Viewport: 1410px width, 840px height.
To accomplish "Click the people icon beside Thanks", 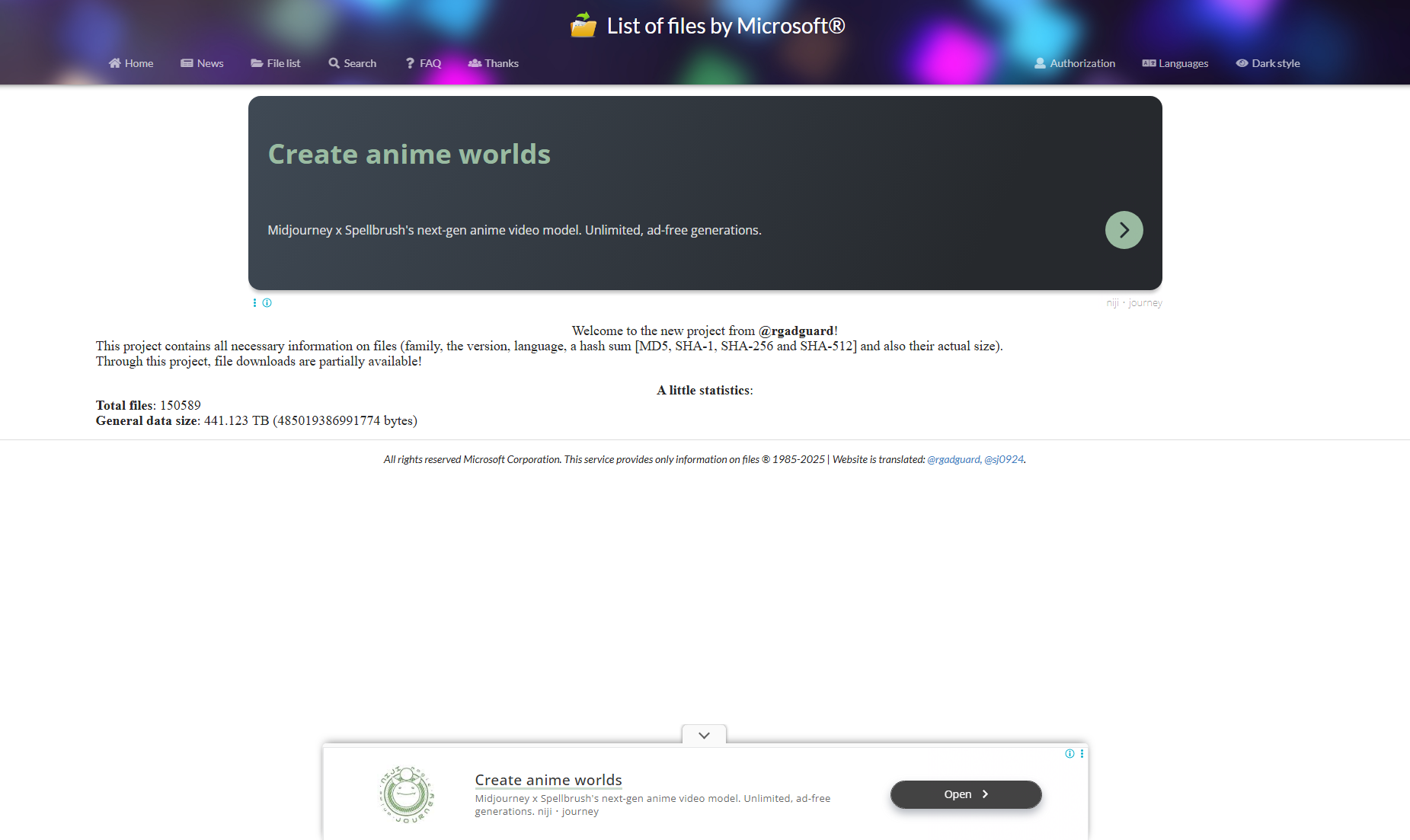I will [x=475, y=63].
